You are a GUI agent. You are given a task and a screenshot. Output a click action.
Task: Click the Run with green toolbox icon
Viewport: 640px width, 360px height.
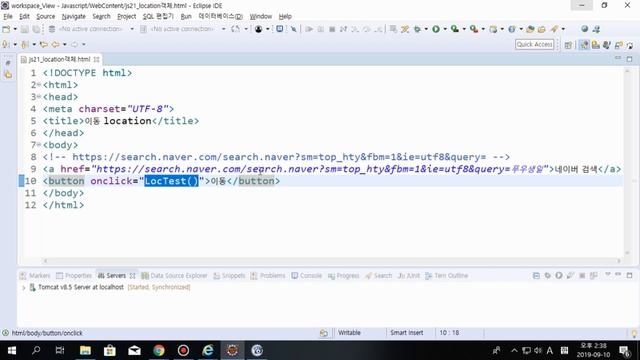coord(454,29)
